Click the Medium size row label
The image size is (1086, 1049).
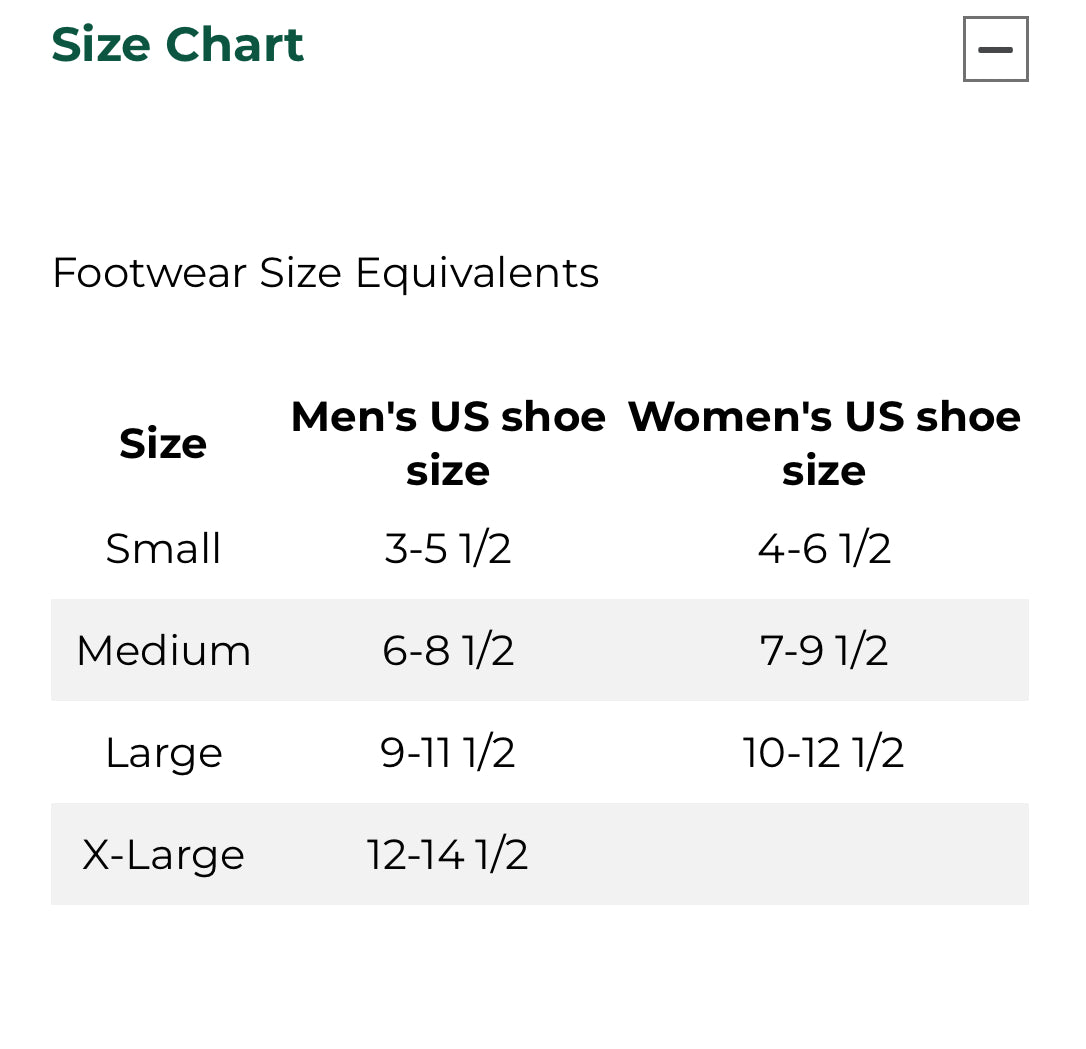click(163, 651)
